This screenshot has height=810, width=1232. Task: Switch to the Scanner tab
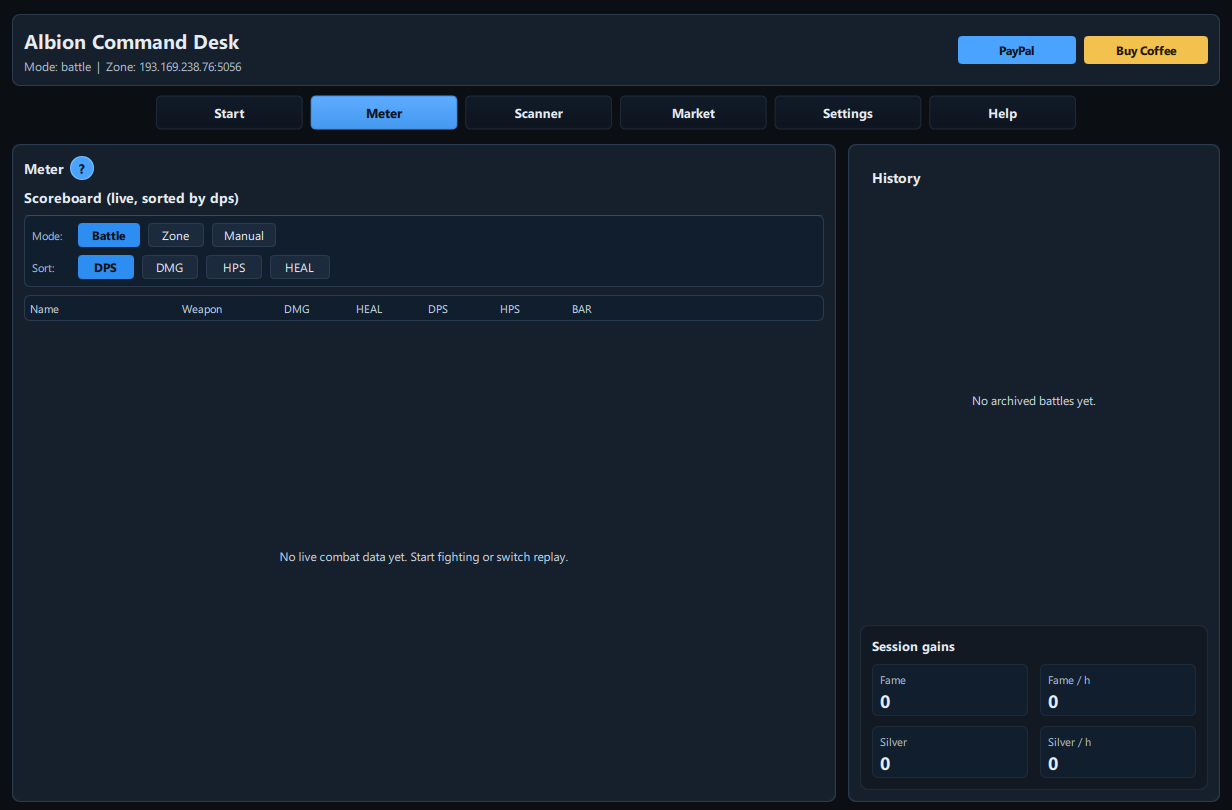(538, 112)
